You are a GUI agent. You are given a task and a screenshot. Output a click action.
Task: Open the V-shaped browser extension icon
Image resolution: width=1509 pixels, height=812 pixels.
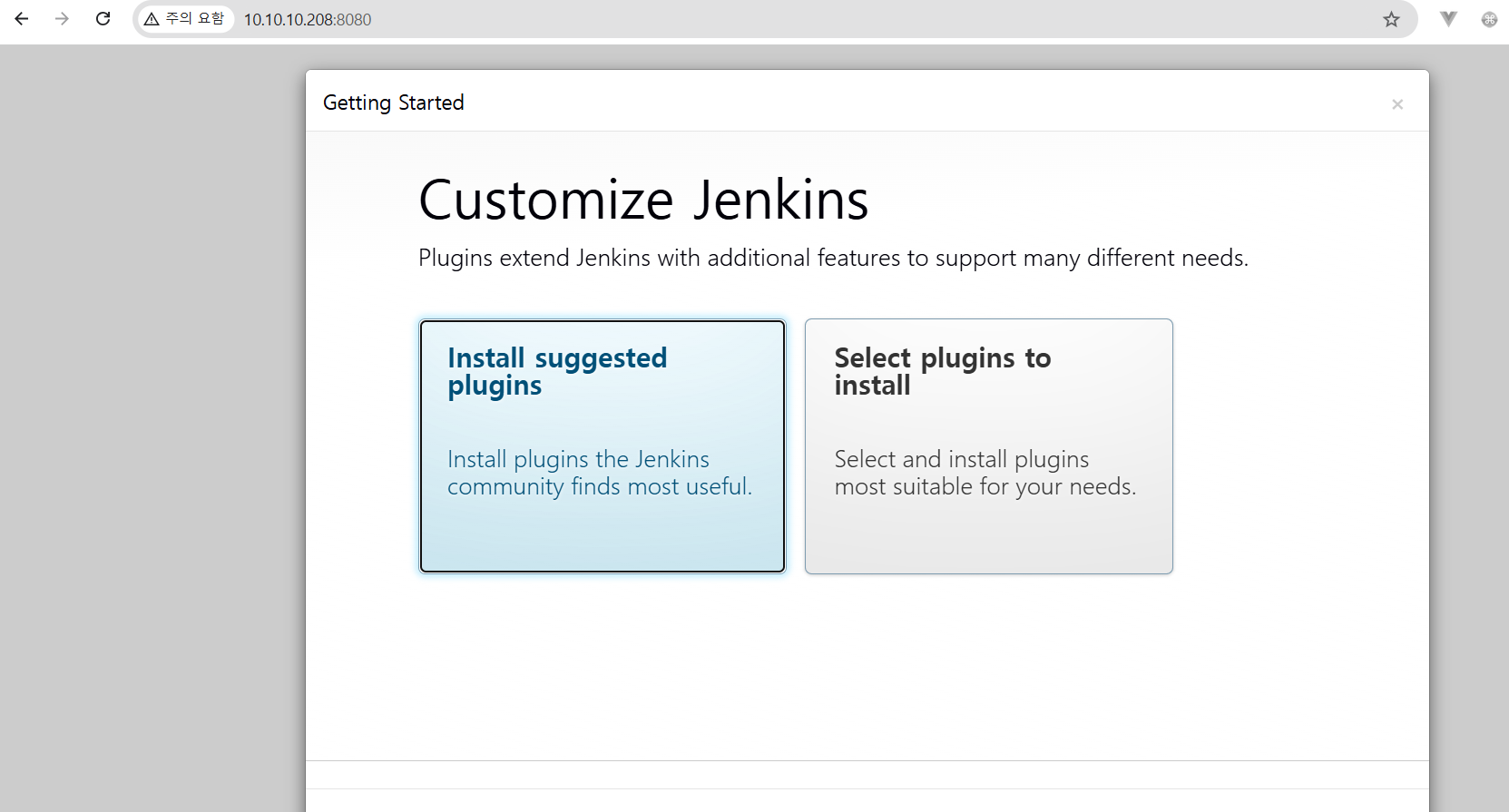pyautogui.click(x=1448, y=19)
